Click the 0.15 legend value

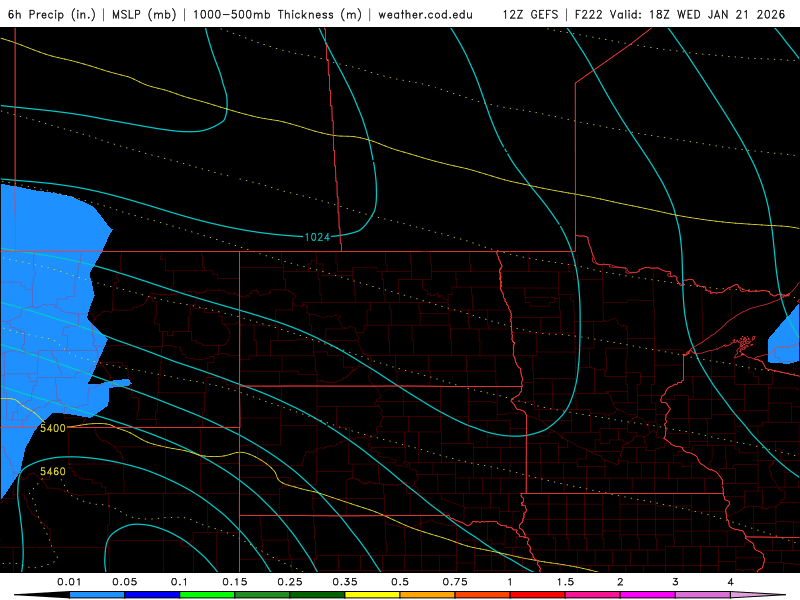click(x=235, y=582)
